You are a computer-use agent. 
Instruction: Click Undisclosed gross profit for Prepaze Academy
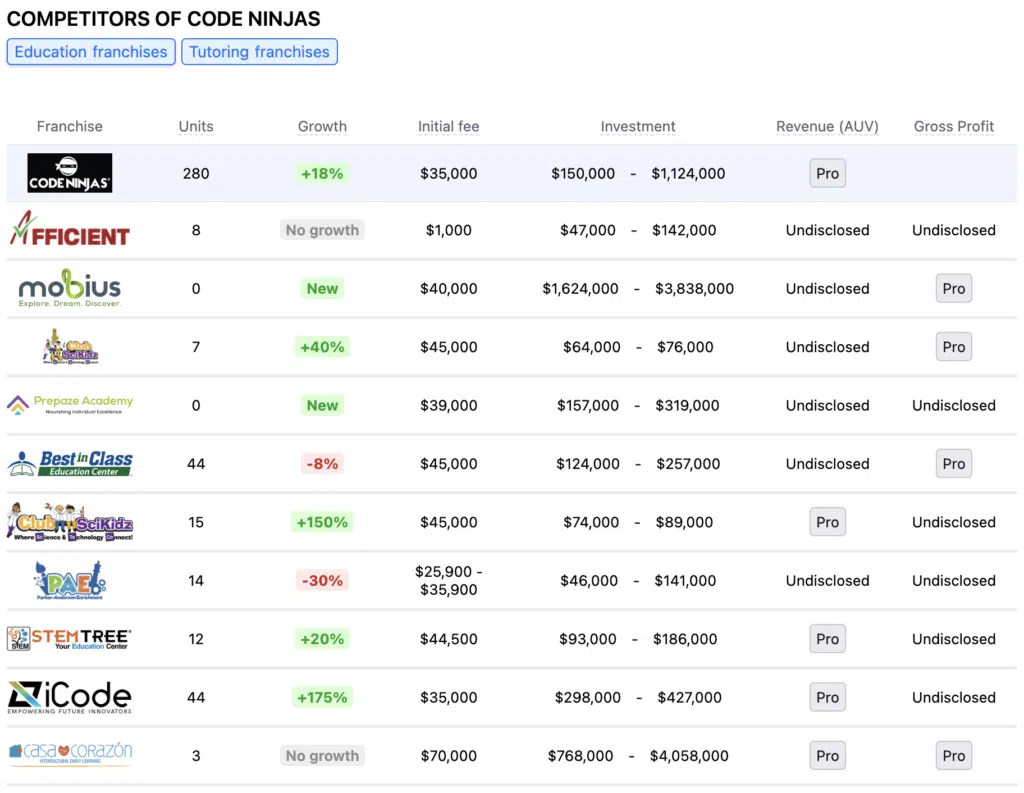pyautogui.click(x=953, y=405)
